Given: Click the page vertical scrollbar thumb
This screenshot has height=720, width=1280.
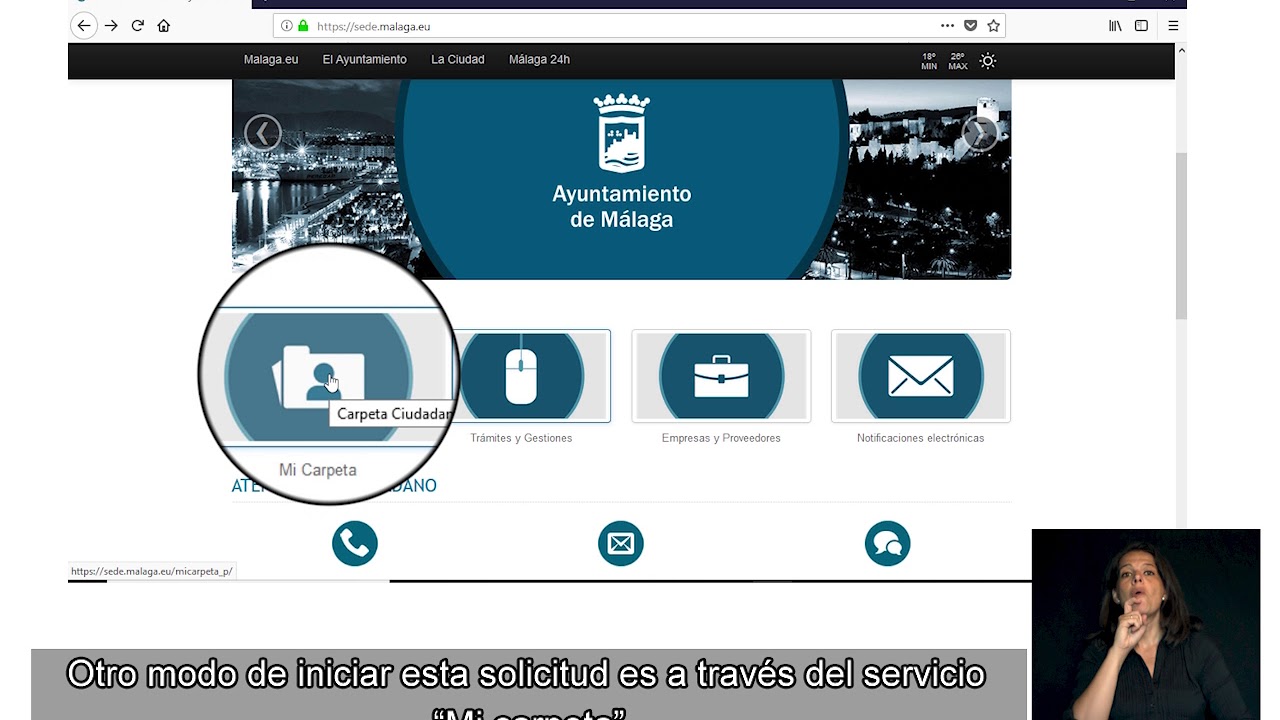Looking at the screenshot, I should pyautogui.click(x=1181, y=236).
